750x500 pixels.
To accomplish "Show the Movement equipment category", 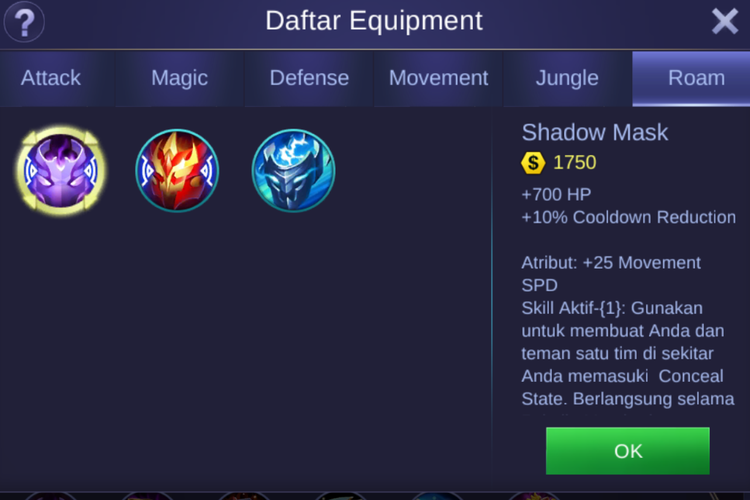I will pos(438,78).
